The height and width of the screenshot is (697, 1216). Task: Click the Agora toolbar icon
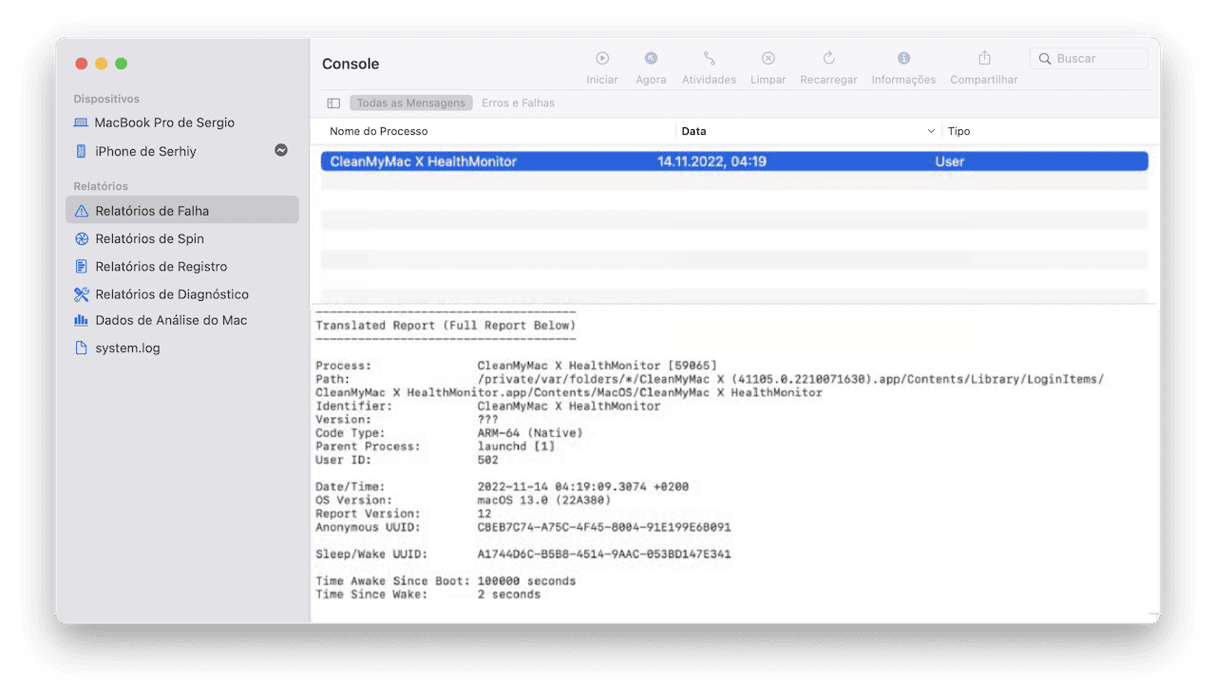pyautogui.click(x=651, y=59)
